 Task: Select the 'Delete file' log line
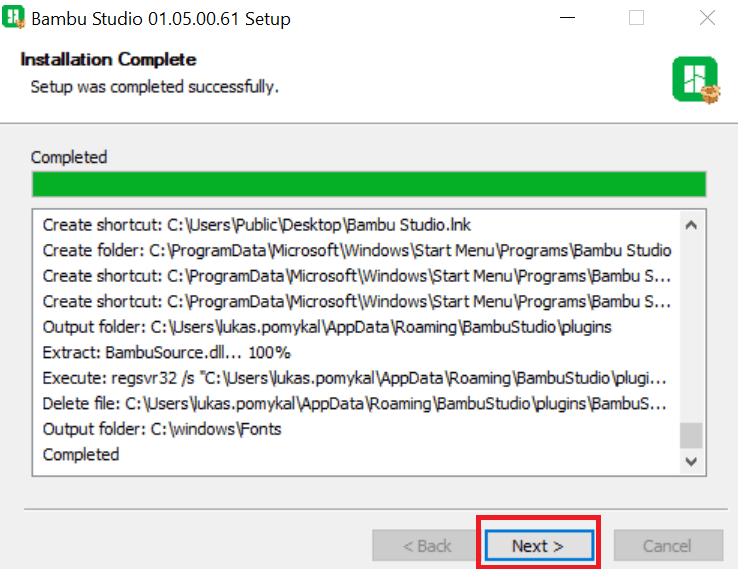click(354, 404)
